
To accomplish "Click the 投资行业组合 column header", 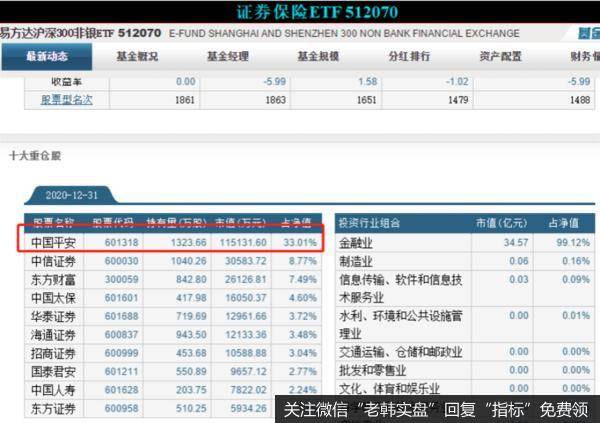I will pyautogui.click(x=369, y=223).
